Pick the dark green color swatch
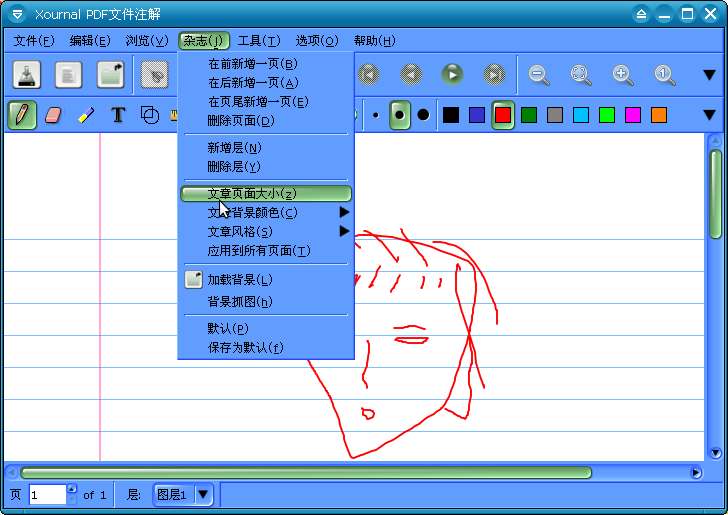This screenshot has height=515, width=728. point(529,115)
